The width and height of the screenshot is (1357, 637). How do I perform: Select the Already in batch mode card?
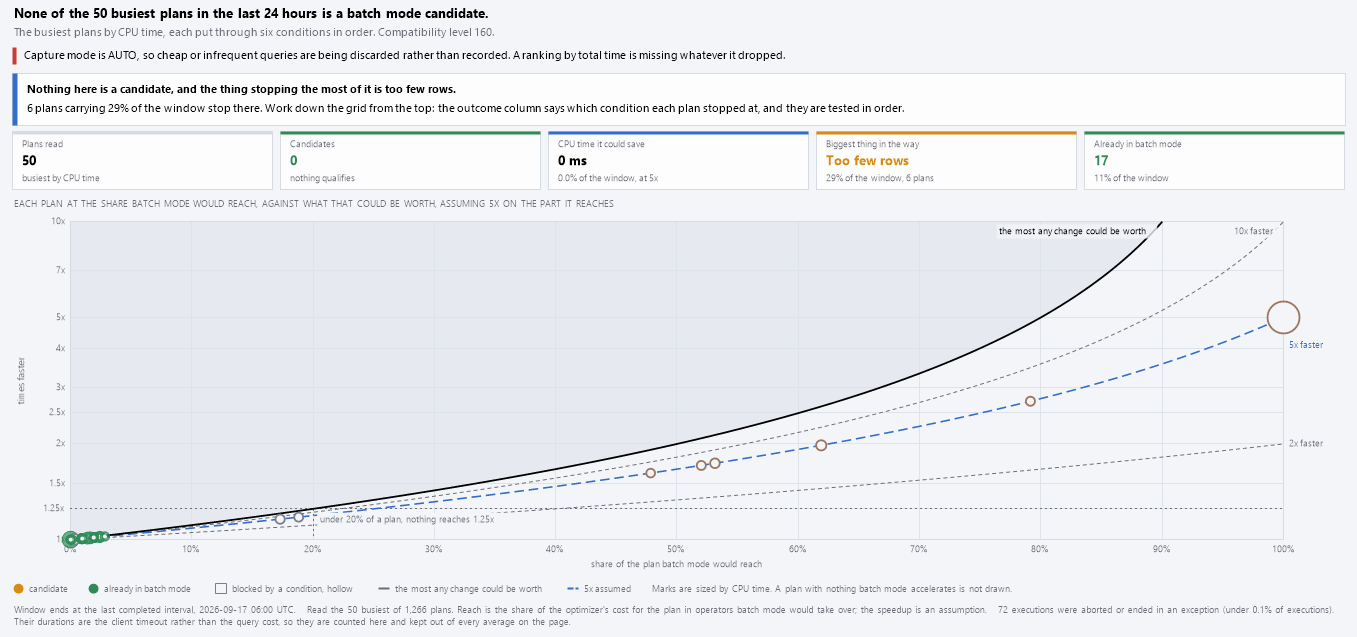point(1215,161)
